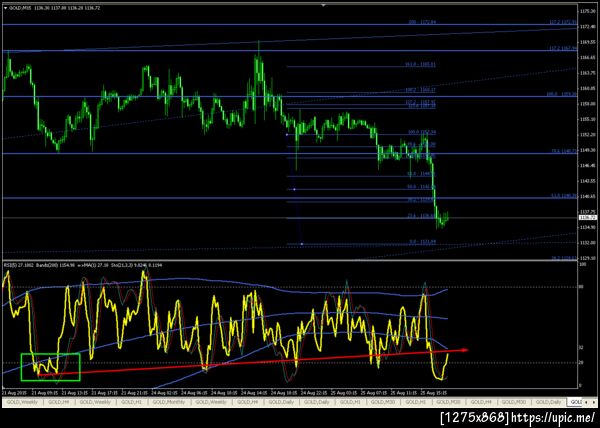The image size is (600, 428).
Task: Click the 1175.20 price on the axis
Action: 587,11
